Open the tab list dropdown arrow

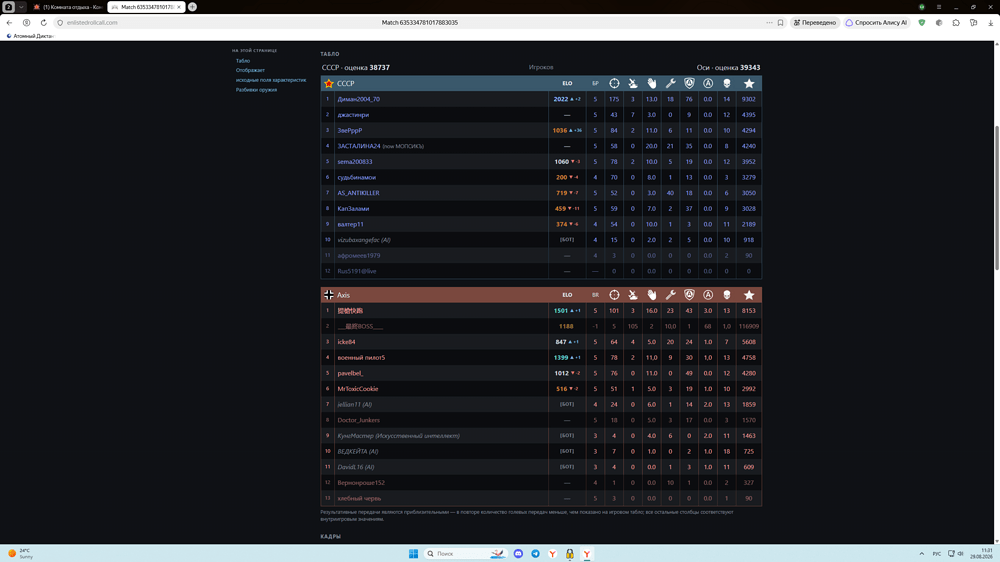(21, 7)
